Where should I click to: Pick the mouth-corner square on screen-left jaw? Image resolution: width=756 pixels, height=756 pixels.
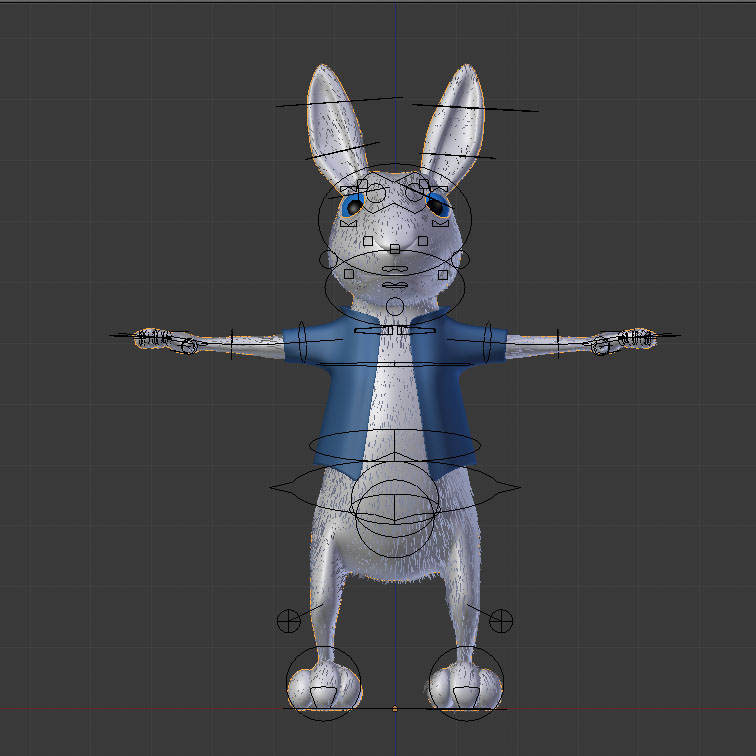[x=349, y=274]
